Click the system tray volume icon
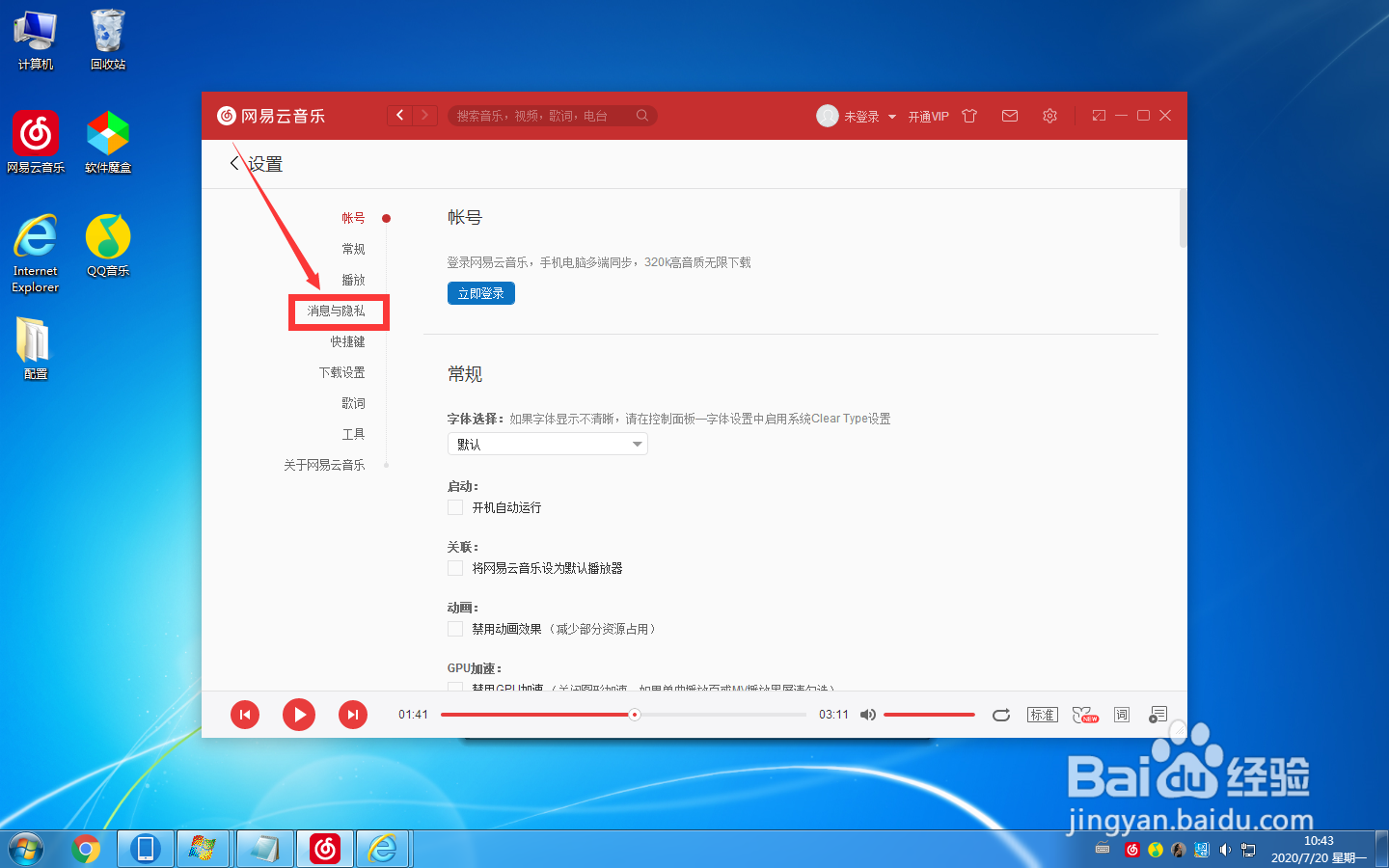 1225,850
